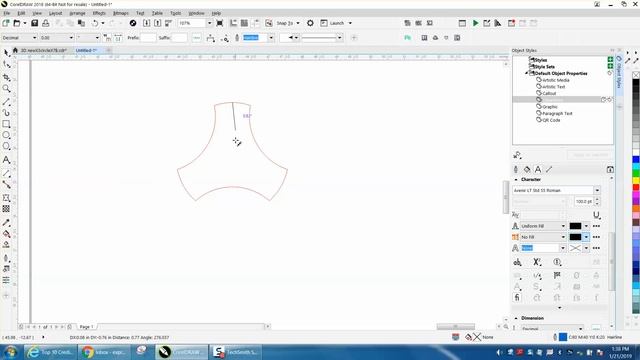Open the Layout menu
This screenshot has height=360, width=640.
click(x=56, y=13)
